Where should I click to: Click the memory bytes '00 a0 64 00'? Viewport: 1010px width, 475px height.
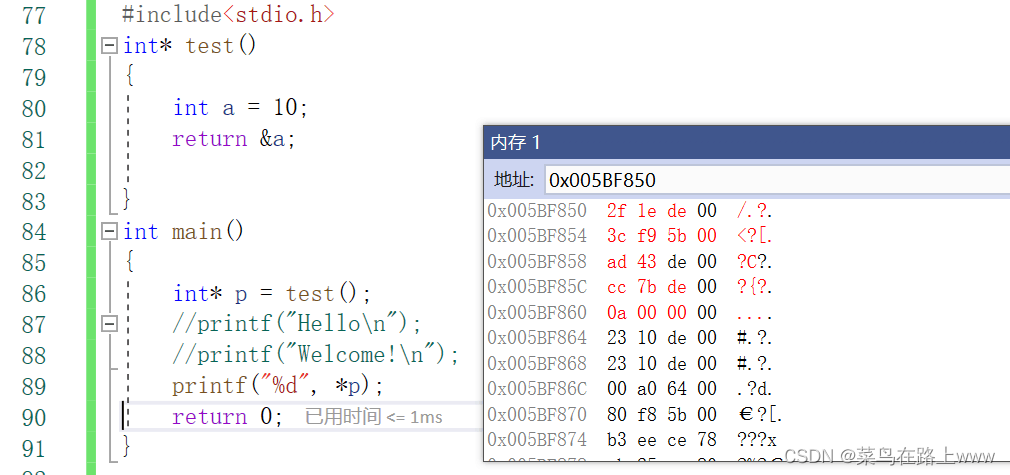click(662, 388)
